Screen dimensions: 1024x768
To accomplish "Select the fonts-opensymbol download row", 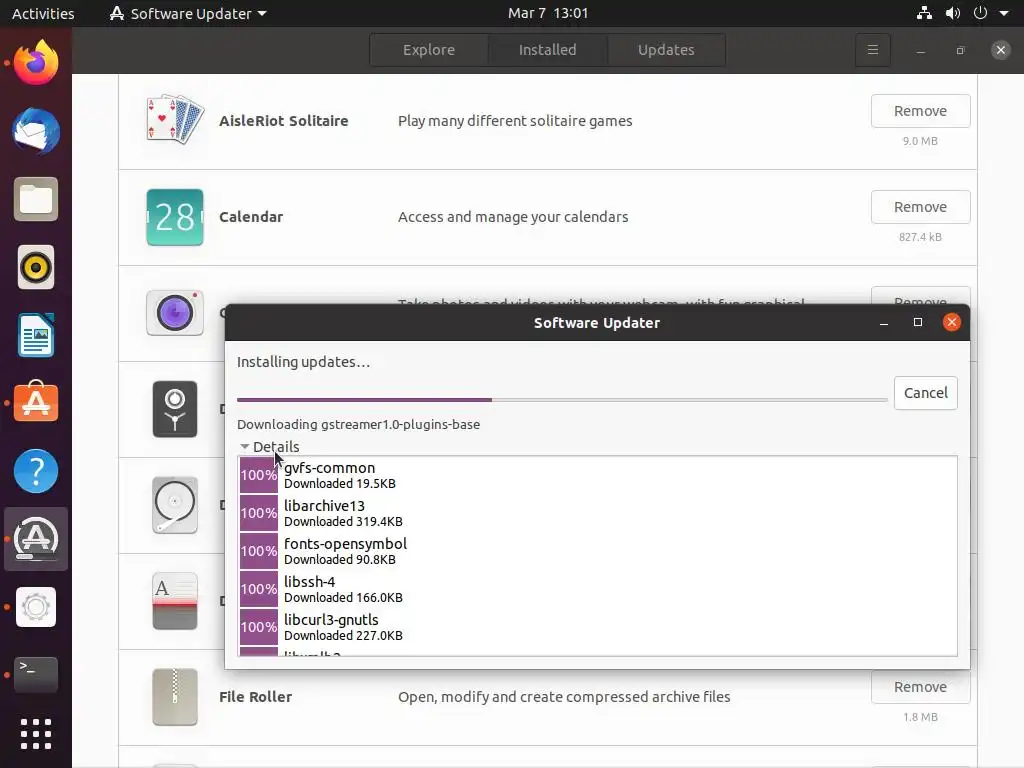I will (x=598, y=551).
